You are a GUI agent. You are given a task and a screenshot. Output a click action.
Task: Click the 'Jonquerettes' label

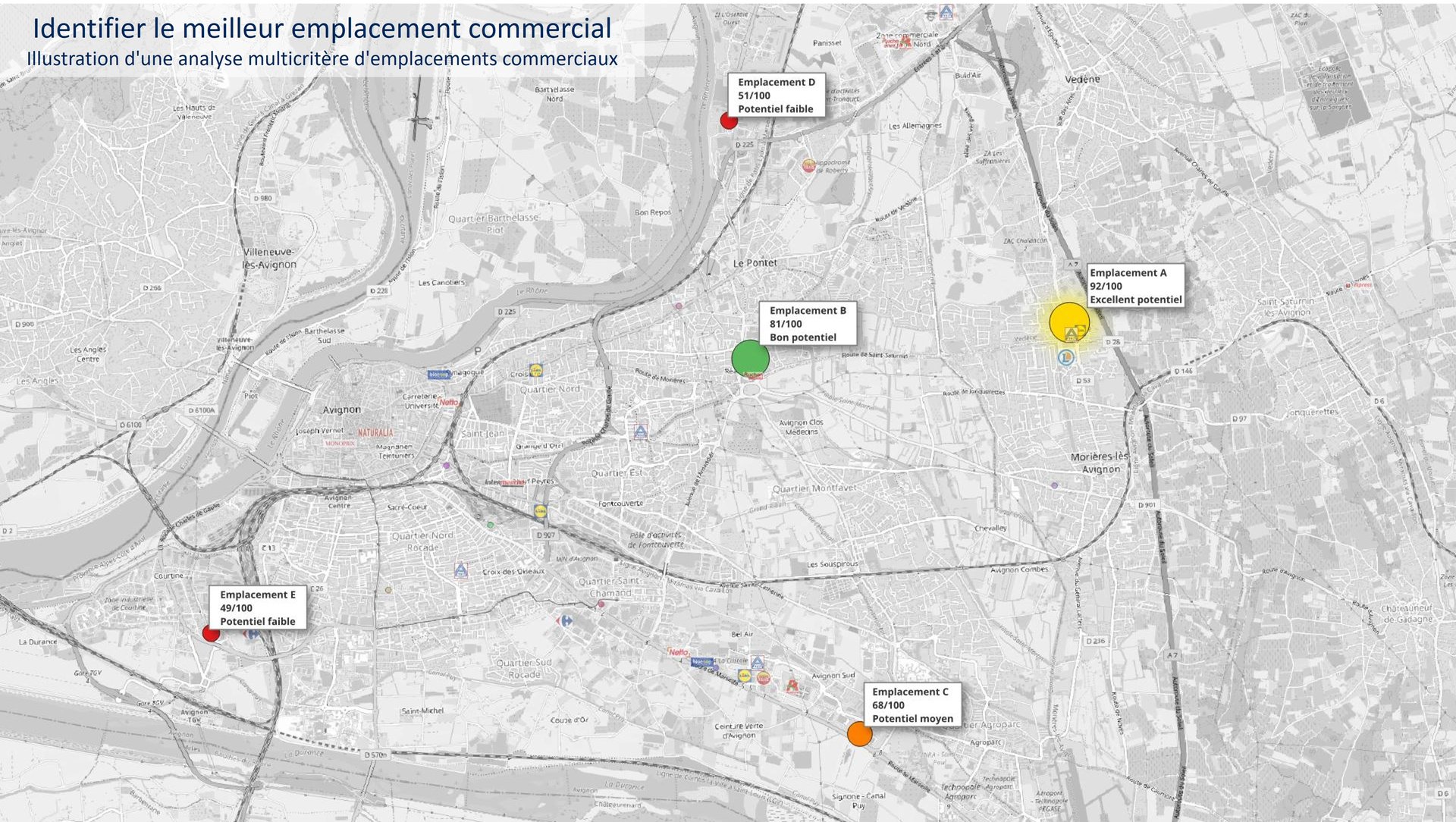(x=1312, y=412)
